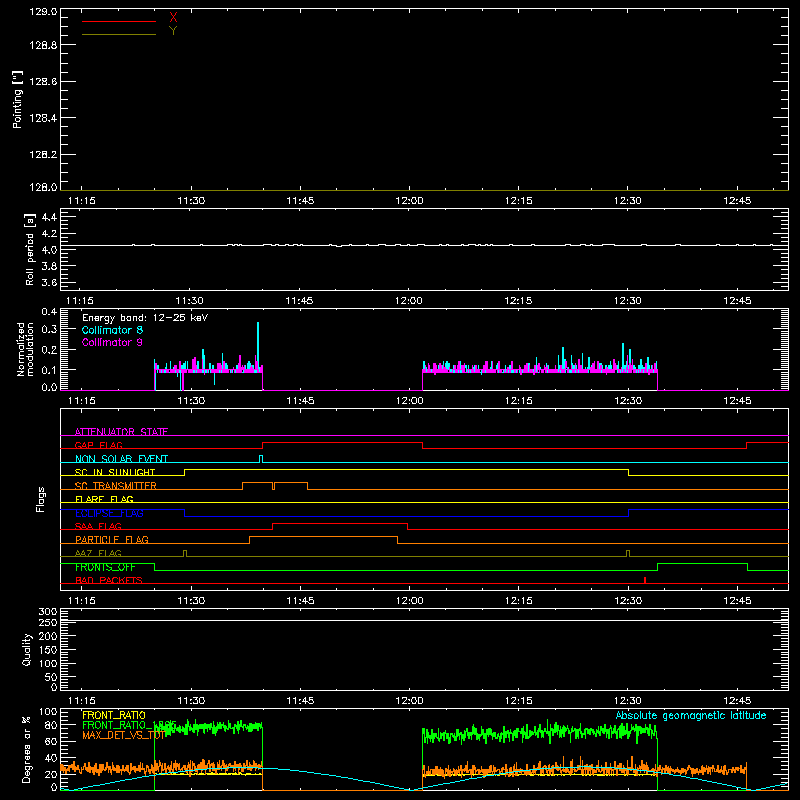This screenshot has height=800, width=800.
Task: Click the Quality axis title
Action: point(27,649)
